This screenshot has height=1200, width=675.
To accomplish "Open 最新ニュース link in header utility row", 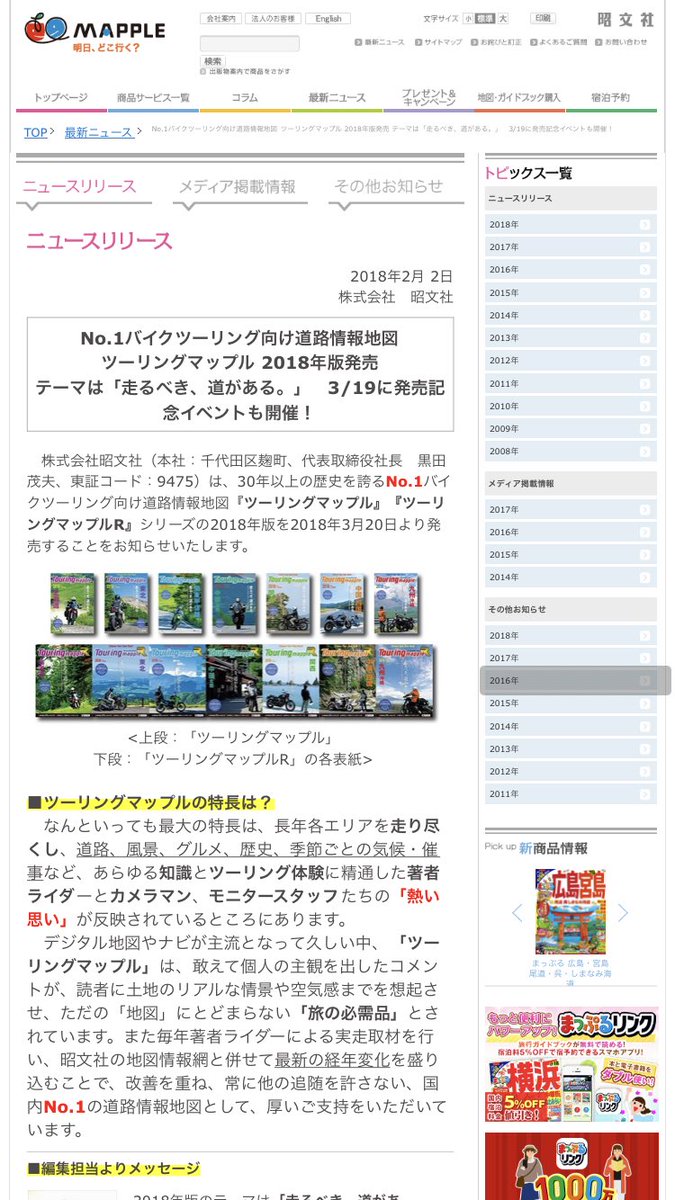I will pos(379,42).
